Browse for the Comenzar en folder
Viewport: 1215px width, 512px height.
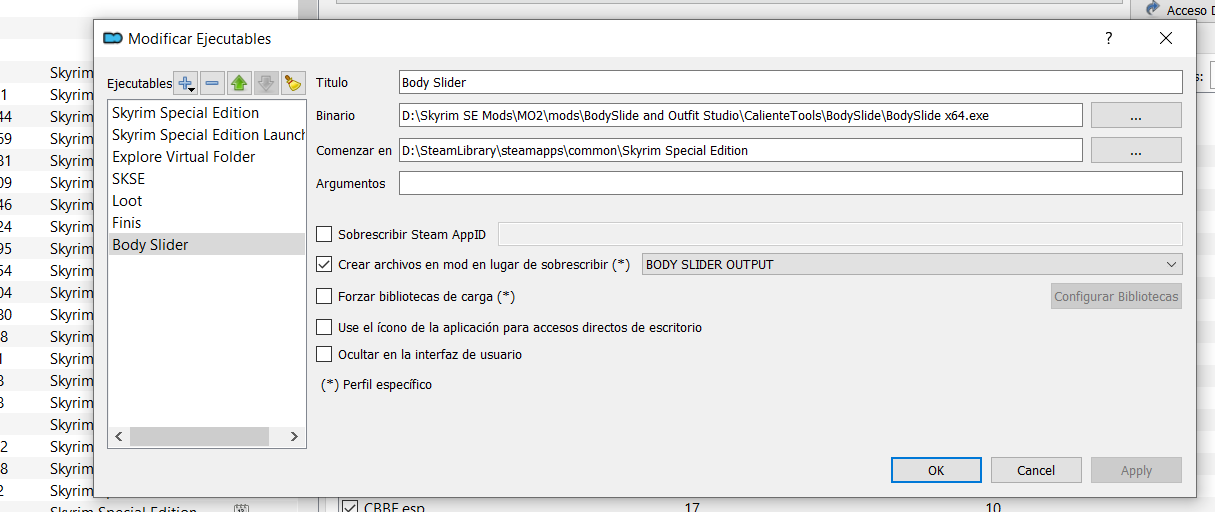[x=1136, y=151]
